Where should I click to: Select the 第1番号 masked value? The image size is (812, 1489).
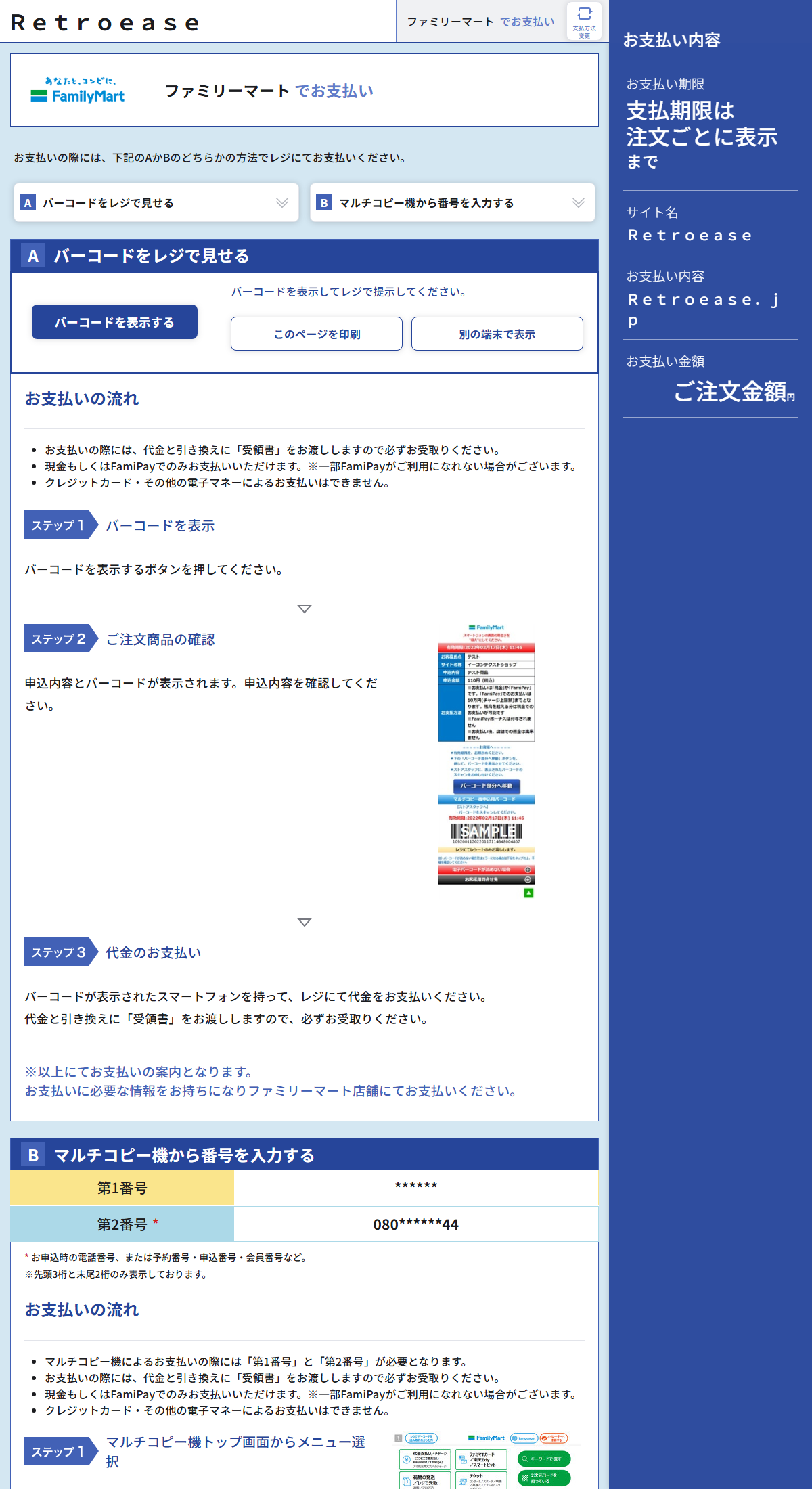pos(416,1188)
